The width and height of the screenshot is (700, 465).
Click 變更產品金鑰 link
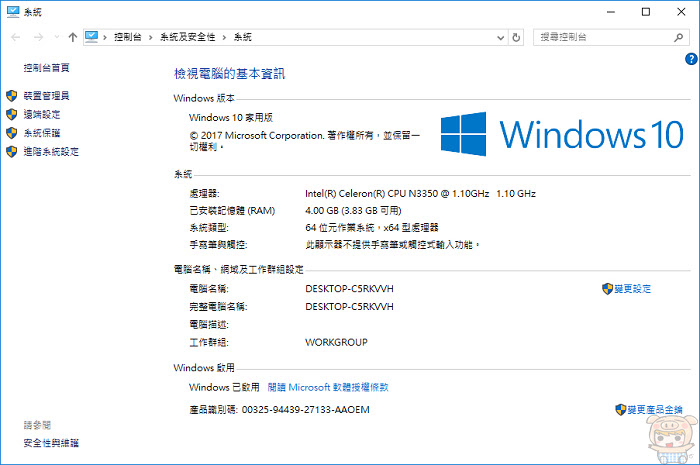[x=649, y=410]
